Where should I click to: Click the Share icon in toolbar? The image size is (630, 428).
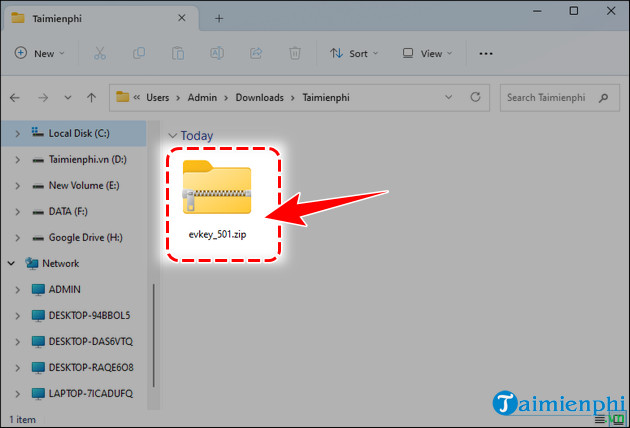256,53
